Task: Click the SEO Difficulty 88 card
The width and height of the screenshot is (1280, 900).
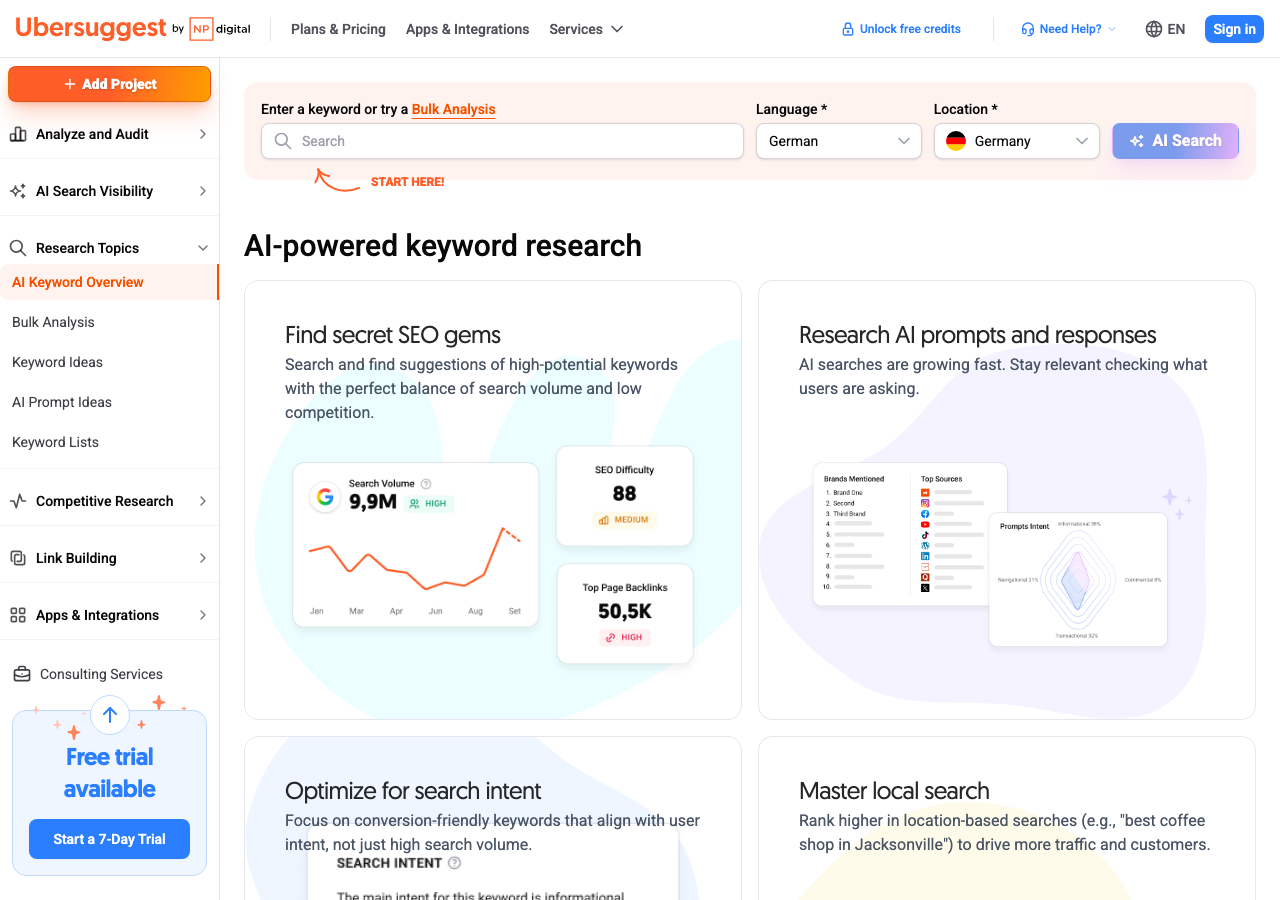Action: click(624, 496)
